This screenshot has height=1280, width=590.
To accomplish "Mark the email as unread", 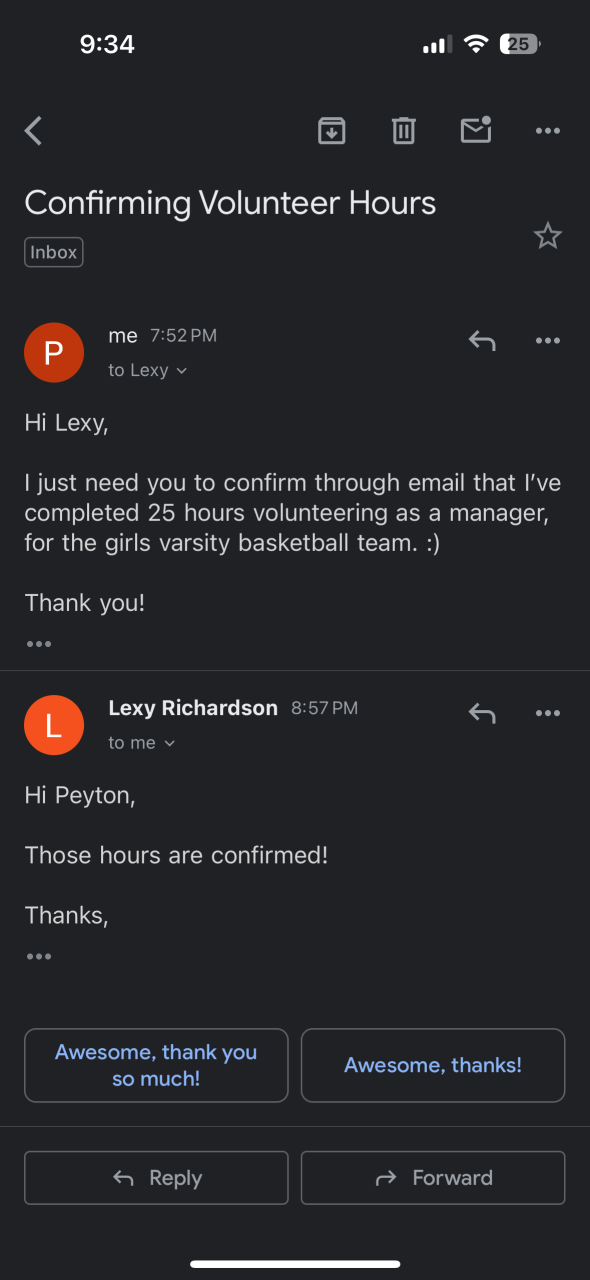I will click(x=476, y=130).
